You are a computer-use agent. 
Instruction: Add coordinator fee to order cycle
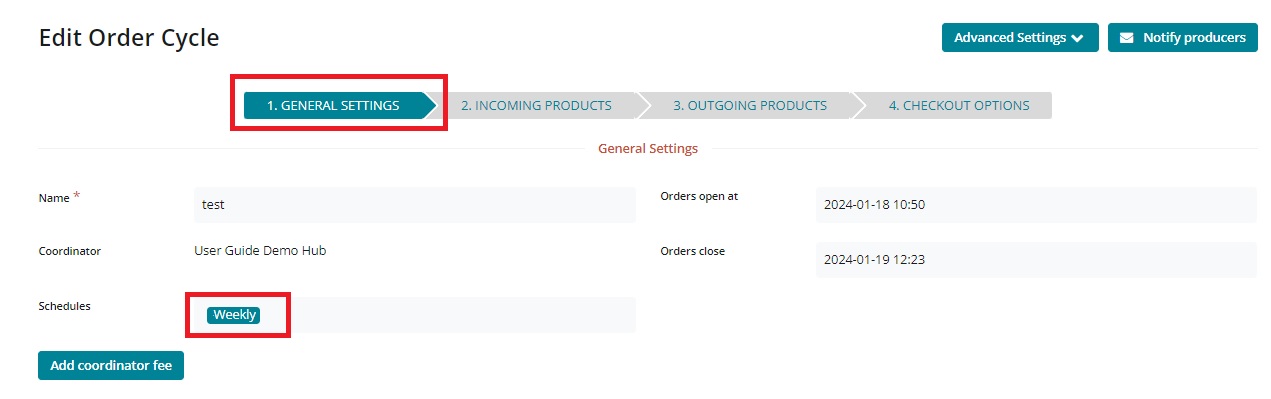tap(111, 366)
